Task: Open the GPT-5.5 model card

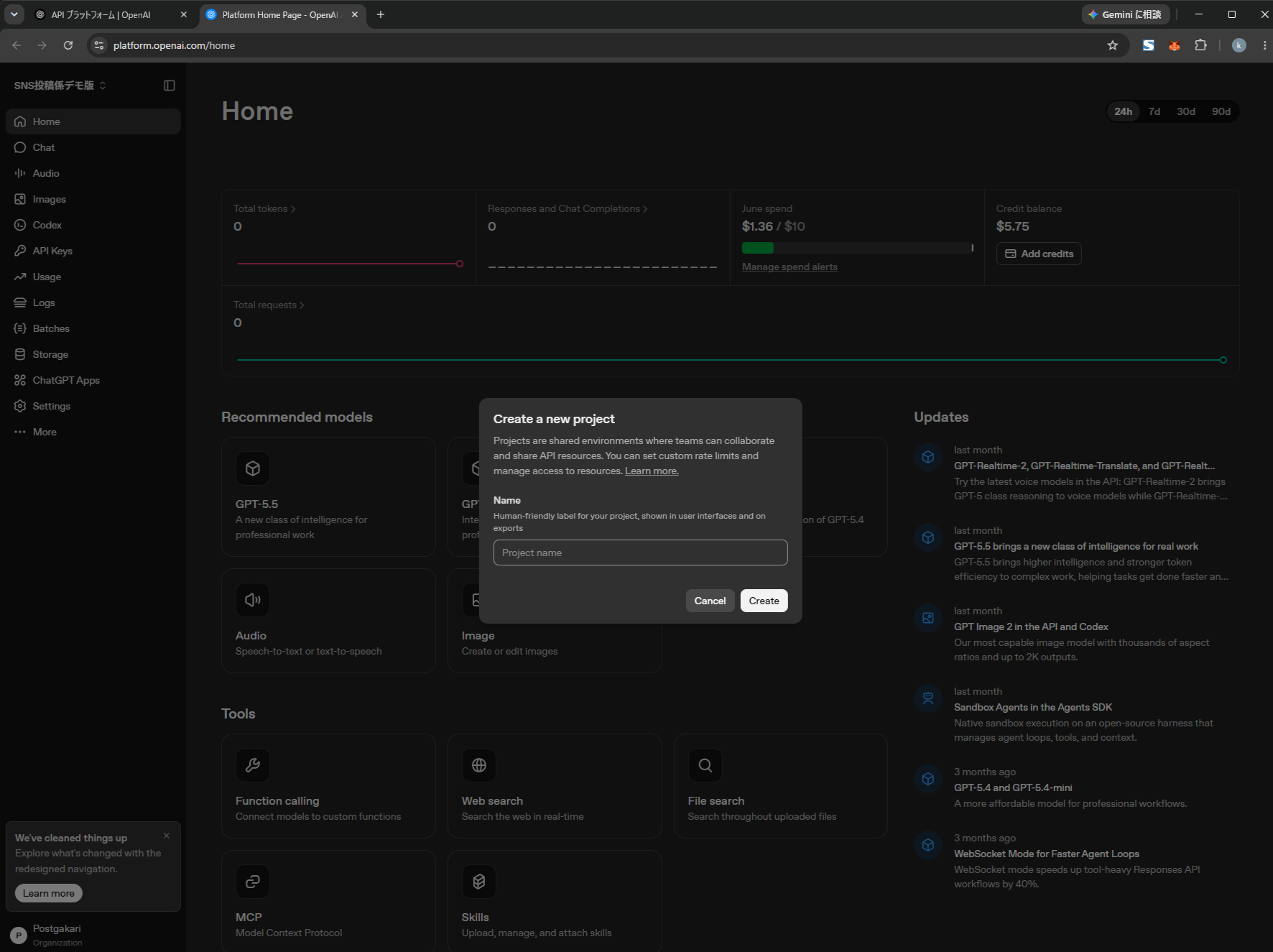Action: point(328,496)
